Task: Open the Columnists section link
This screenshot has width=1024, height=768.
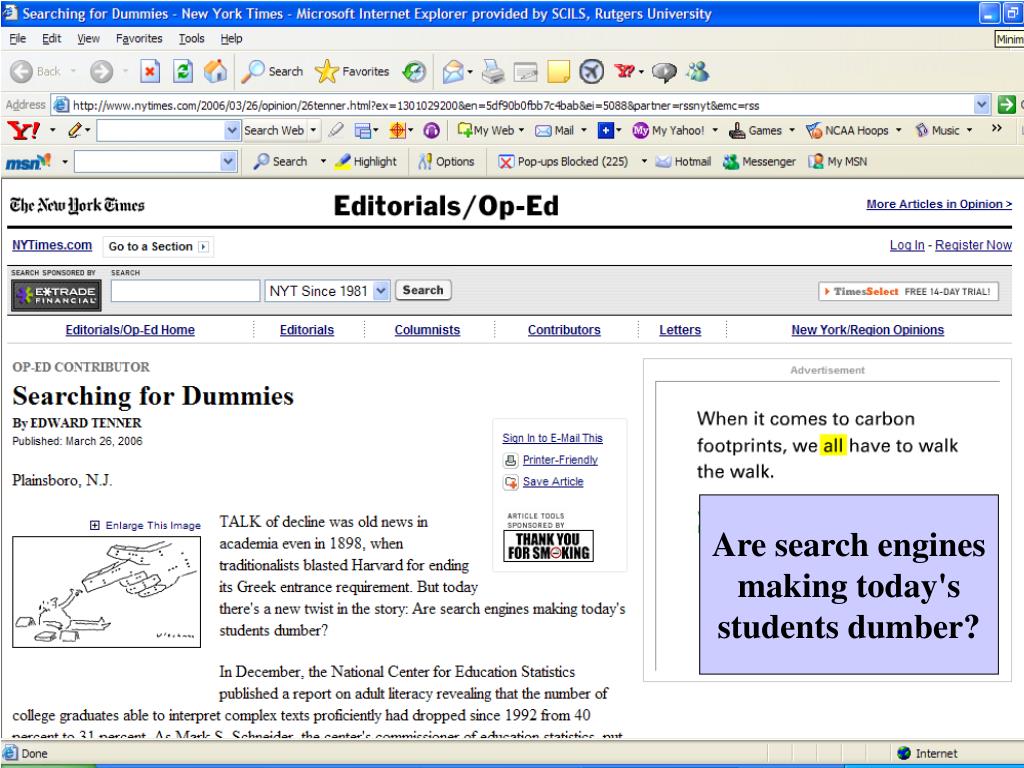Action: (427, 330)
